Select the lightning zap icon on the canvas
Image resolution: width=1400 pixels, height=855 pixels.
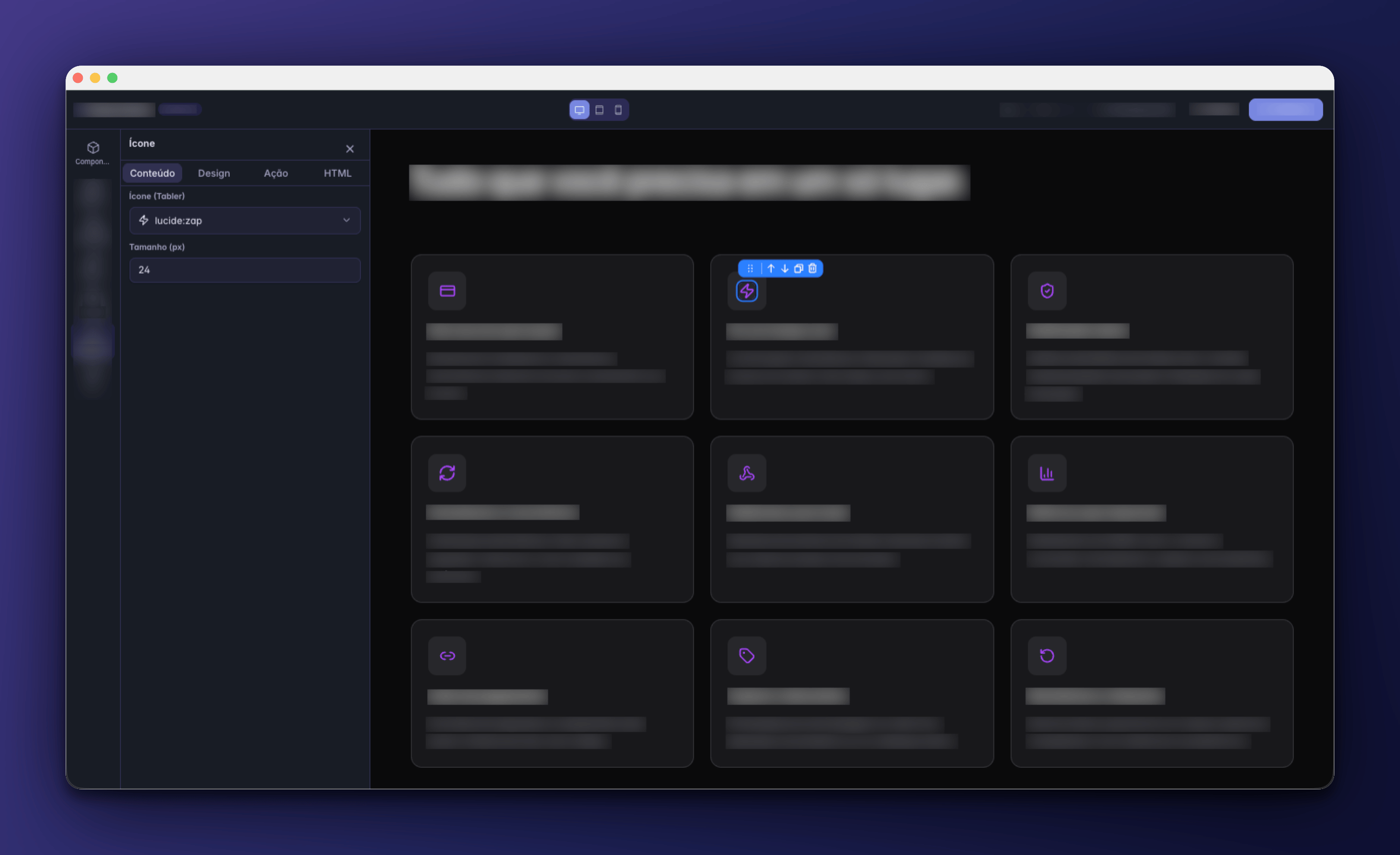coord(747,291)
